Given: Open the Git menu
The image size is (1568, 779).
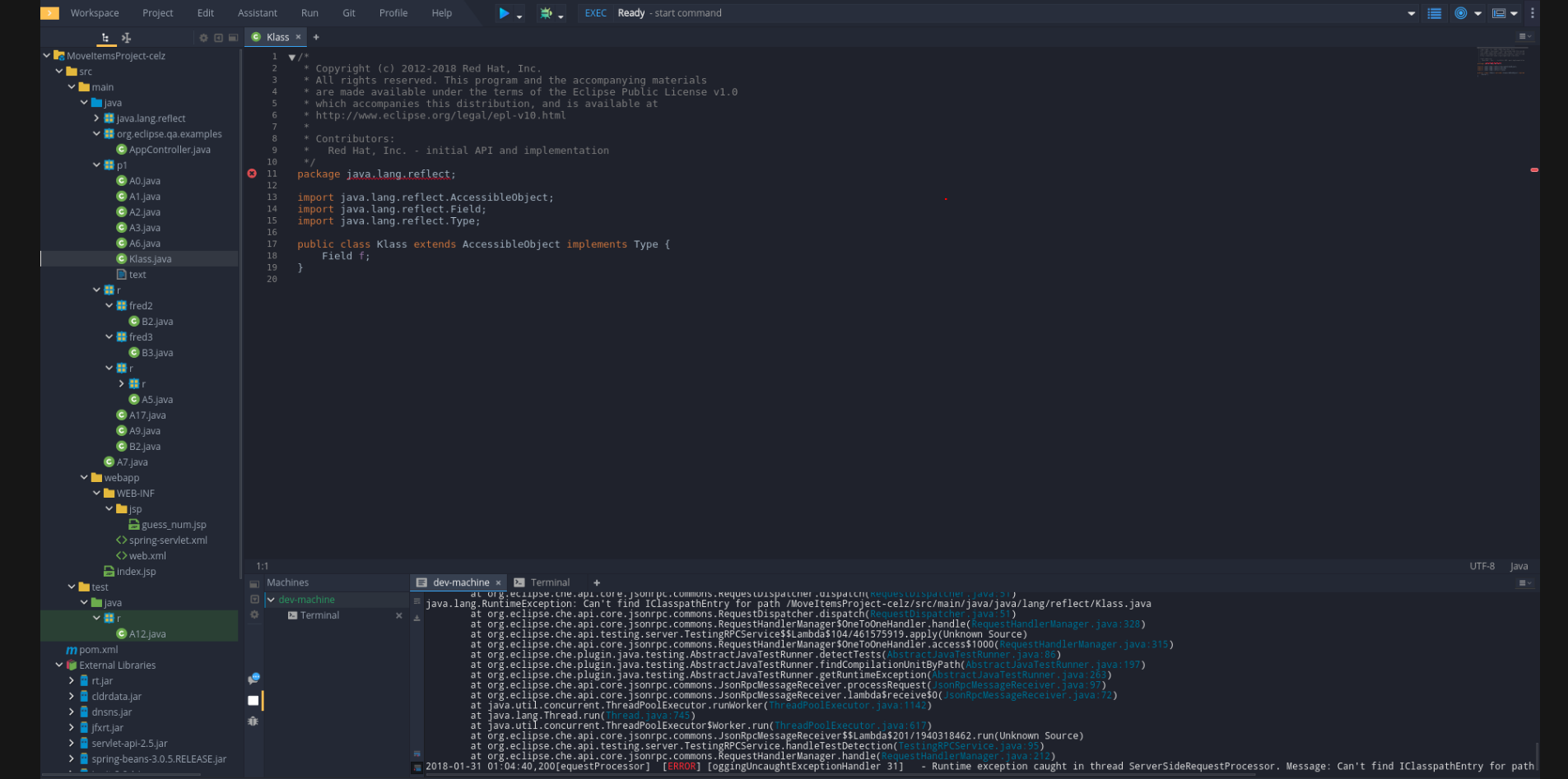Looking at the screenshot, I should tap(348, 12).
